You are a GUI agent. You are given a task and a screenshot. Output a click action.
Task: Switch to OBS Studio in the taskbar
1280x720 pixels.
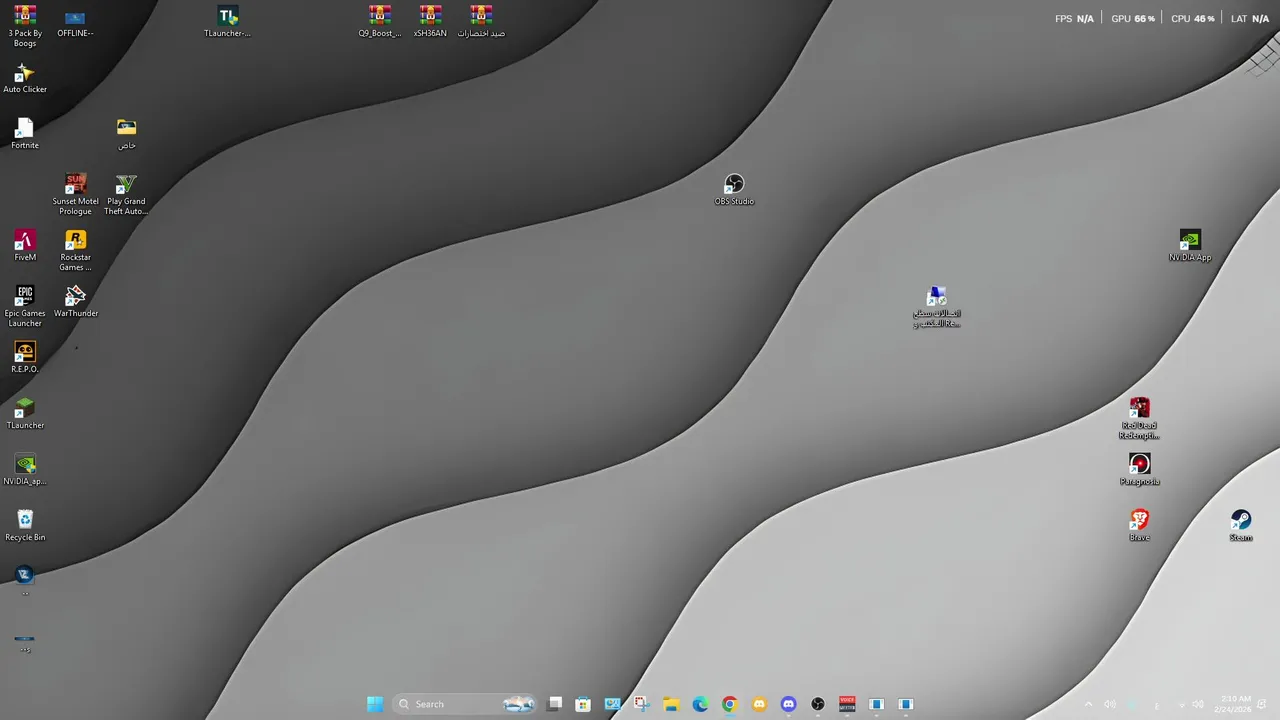pos(818,704)
